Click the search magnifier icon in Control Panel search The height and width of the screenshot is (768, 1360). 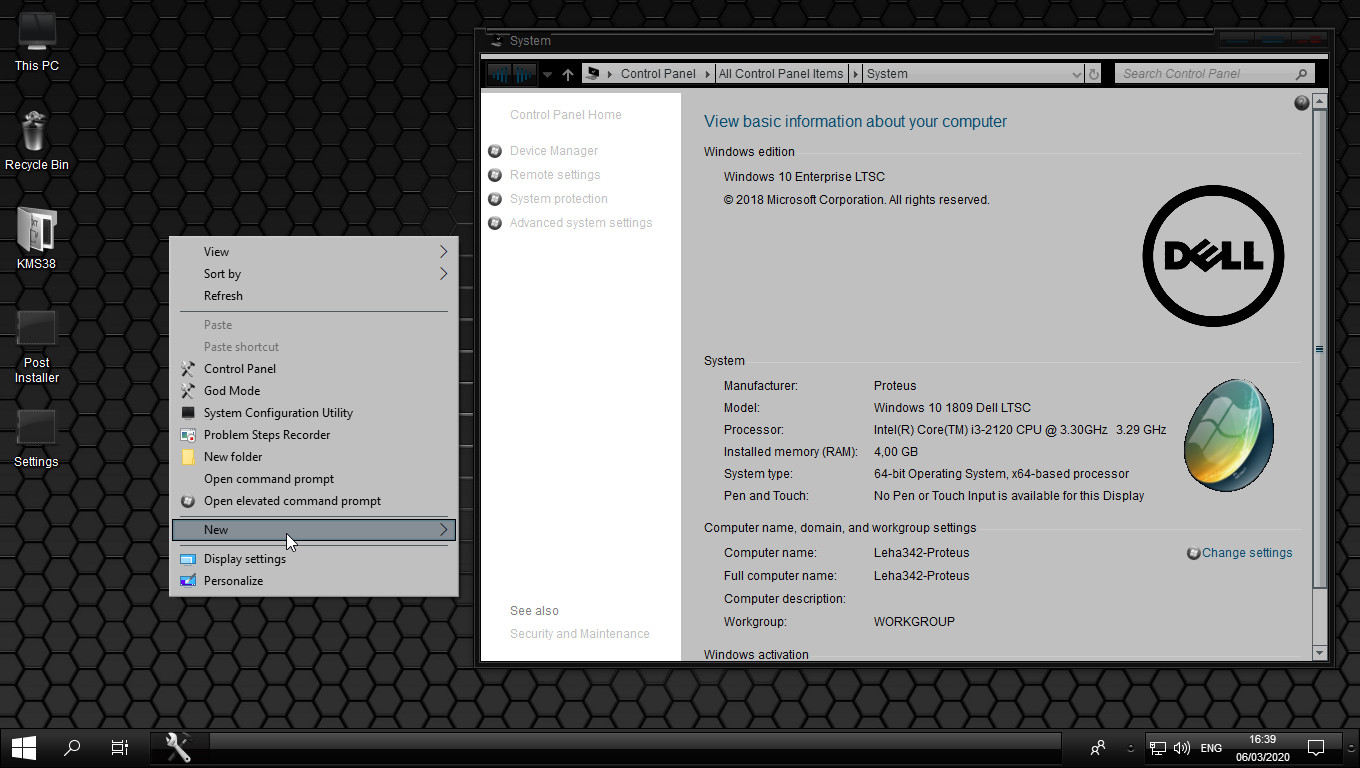pyautogui.click(x=1301, y=74)
